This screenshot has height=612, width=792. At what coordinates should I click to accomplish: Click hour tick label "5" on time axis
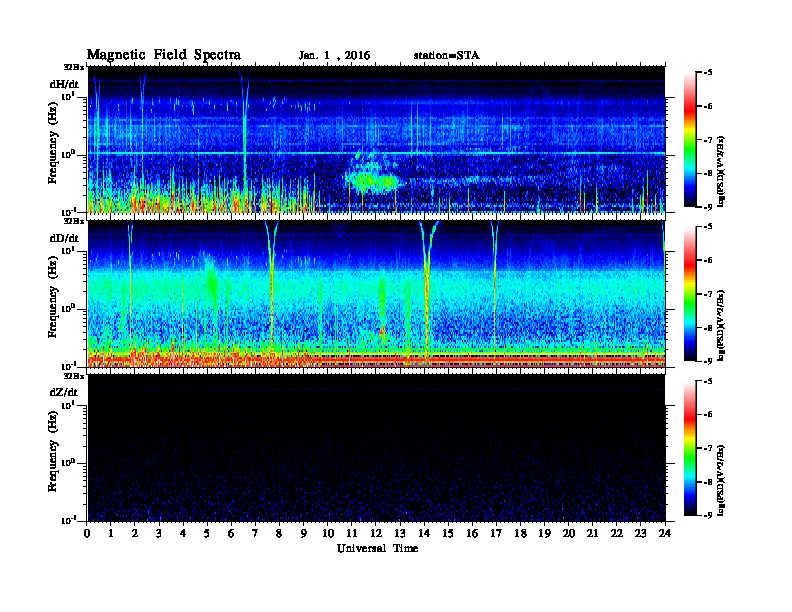tap(207, 533)
